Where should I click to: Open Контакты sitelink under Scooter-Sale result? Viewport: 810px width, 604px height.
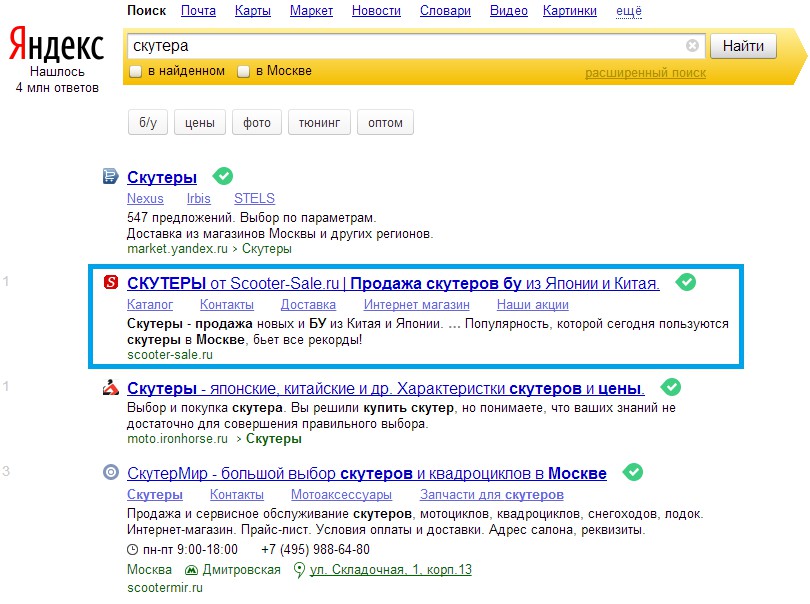click(227, 305)
